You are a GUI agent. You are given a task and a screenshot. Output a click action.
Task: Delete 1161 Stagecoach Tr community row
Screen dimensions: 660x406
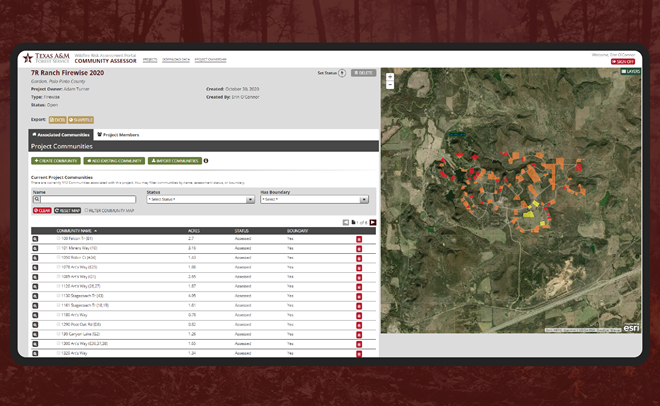coord(359,306)
